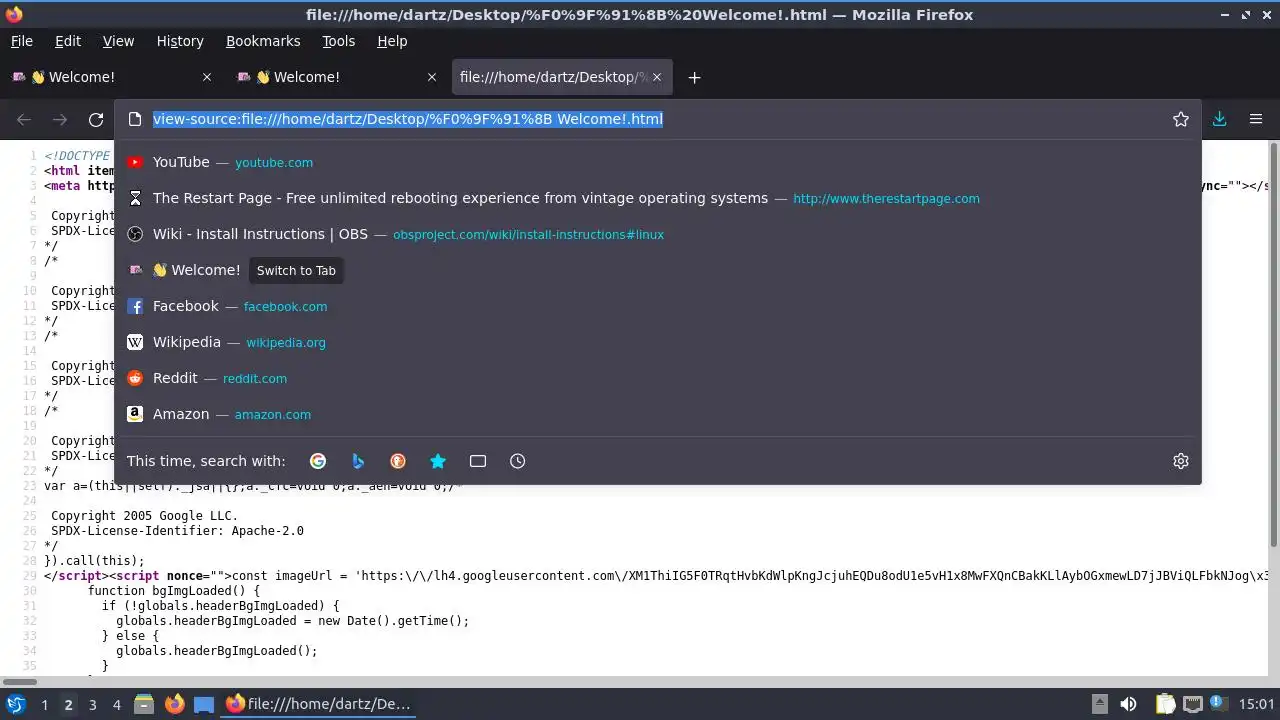Click "SPDX-License-Identifier: Apache-2.0" on line 26

click(177, 531)
